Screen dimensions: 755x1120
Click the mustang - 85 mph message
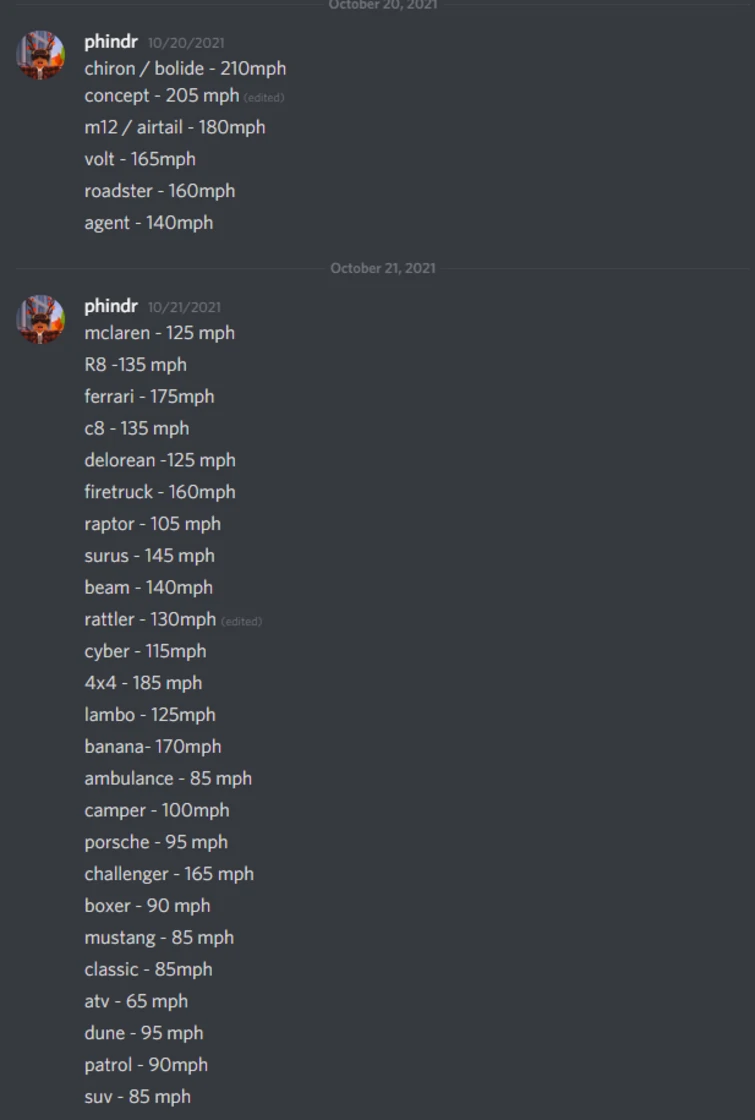click(x=158, y=937)
